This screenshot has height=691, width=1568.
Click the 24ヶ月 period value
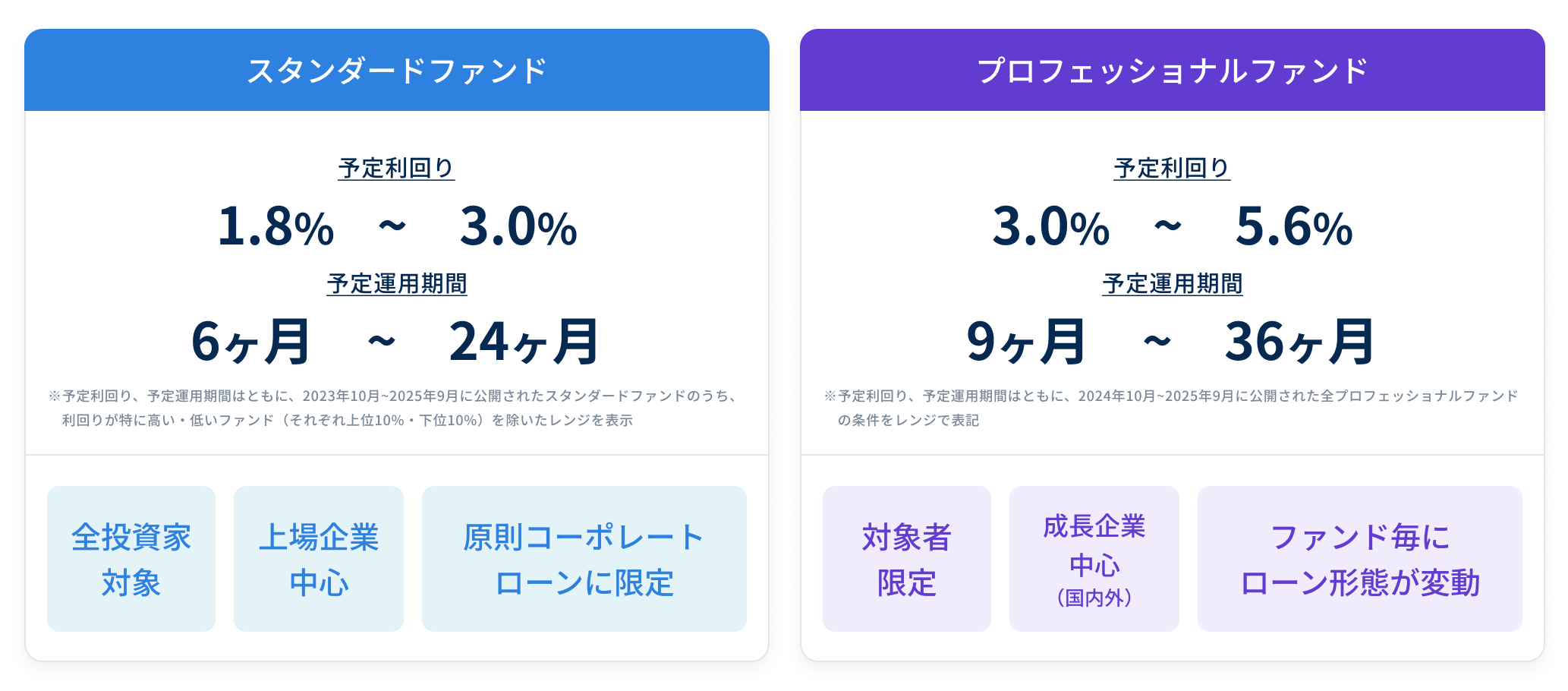pos(524,342)
